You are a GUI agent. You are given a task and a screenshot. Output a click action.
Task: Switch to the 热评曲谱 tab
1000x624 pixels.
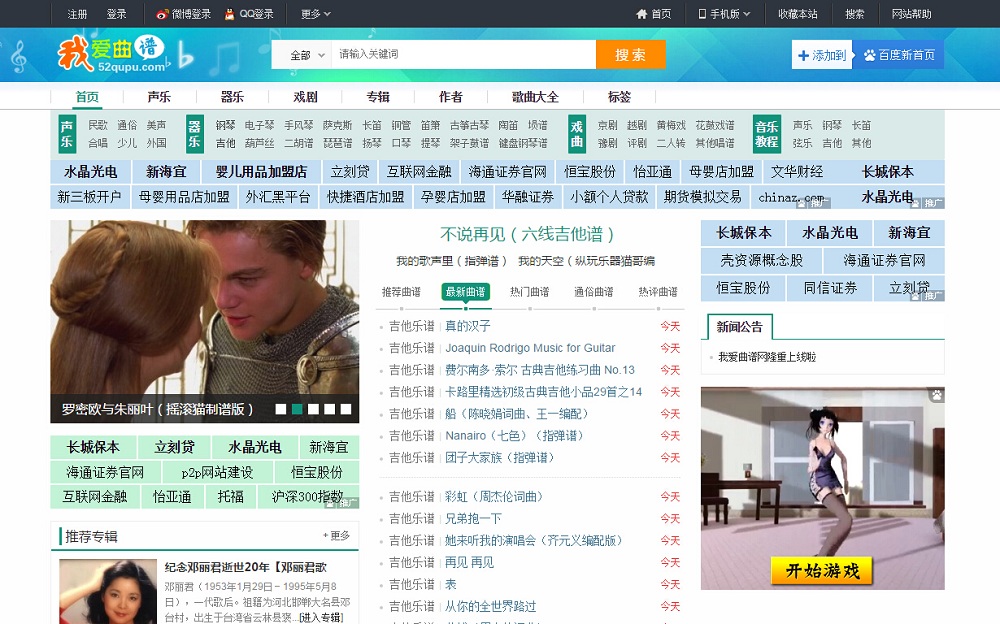point(658,292)
